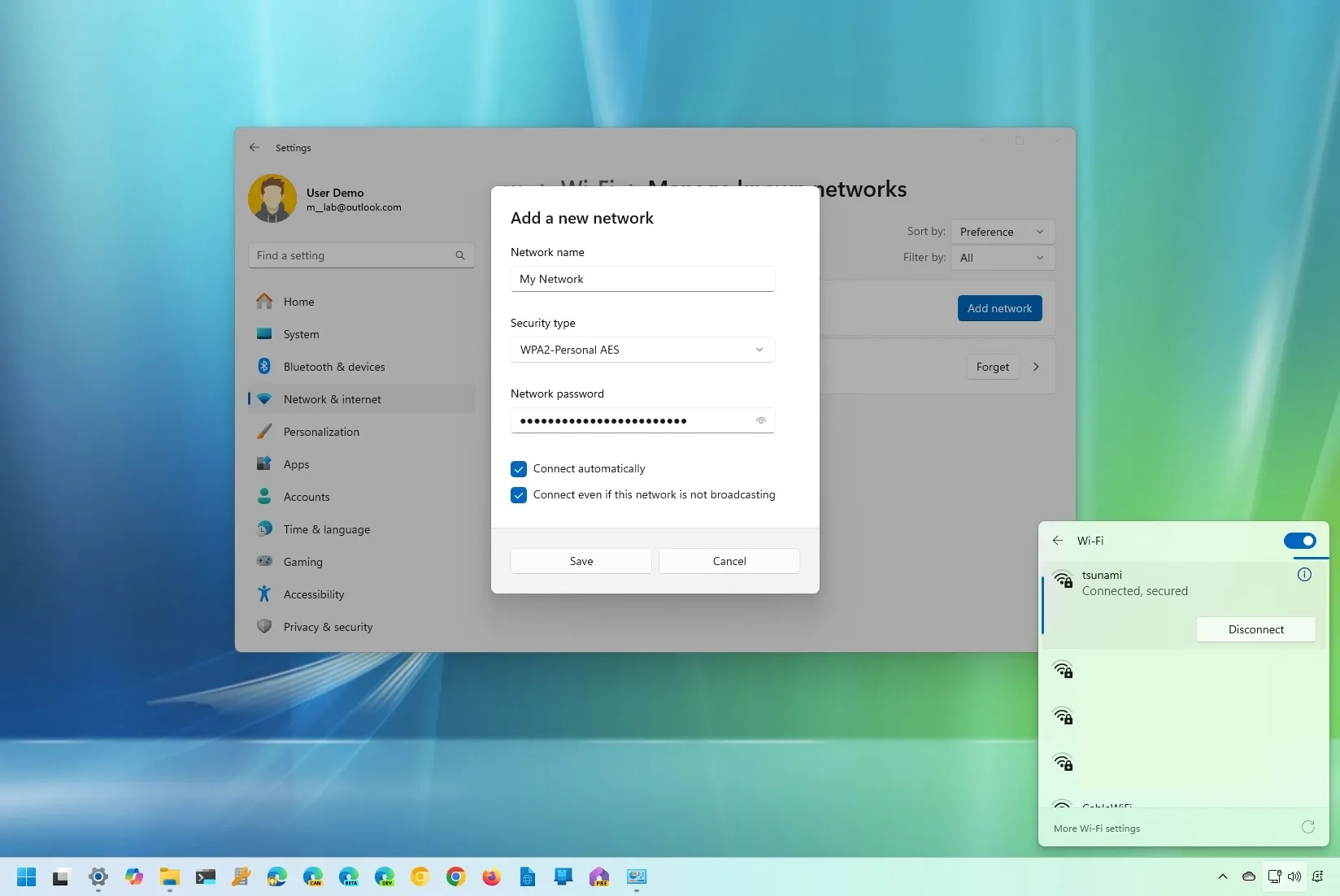Uncheck Connect automatically
The width and height of the screenshot is (1340, 896).
[x=519, y=469]
